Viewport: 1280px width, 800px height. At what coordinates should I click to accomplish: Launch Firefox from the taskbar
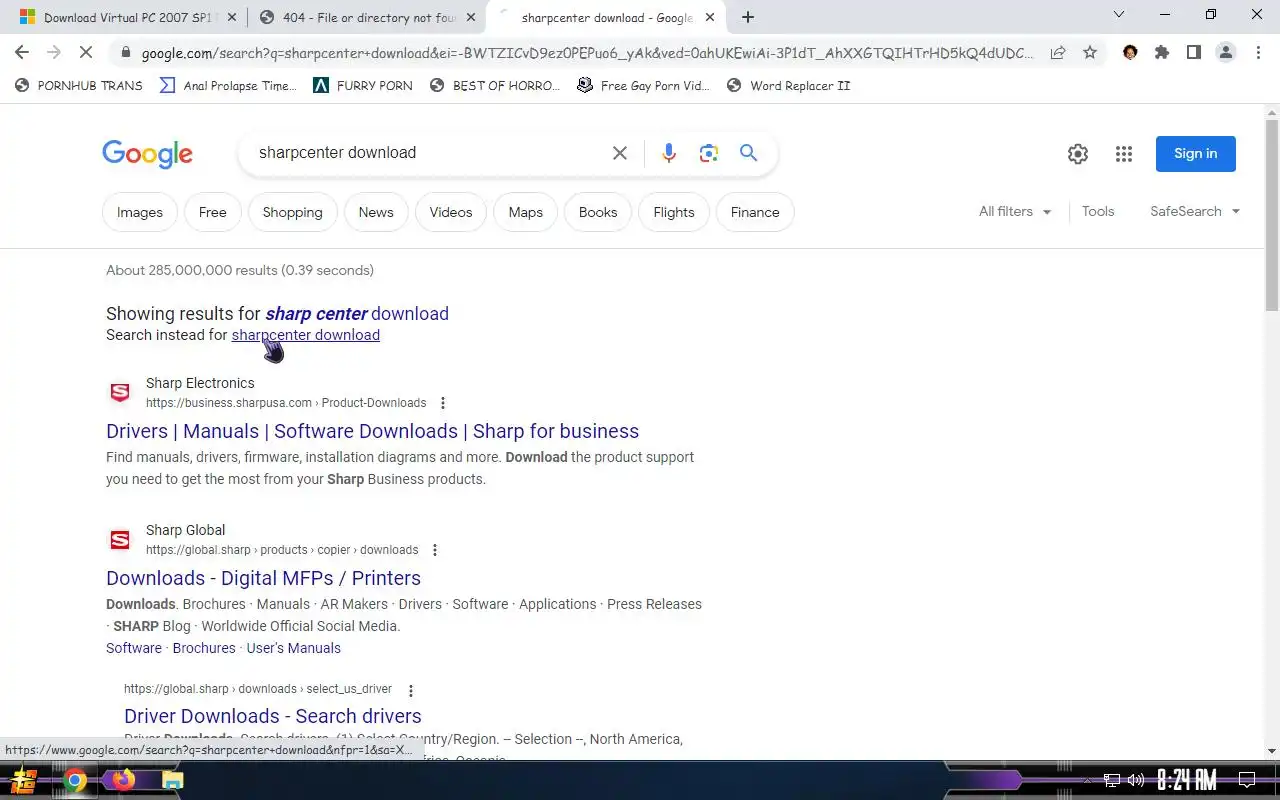[123, 780]
